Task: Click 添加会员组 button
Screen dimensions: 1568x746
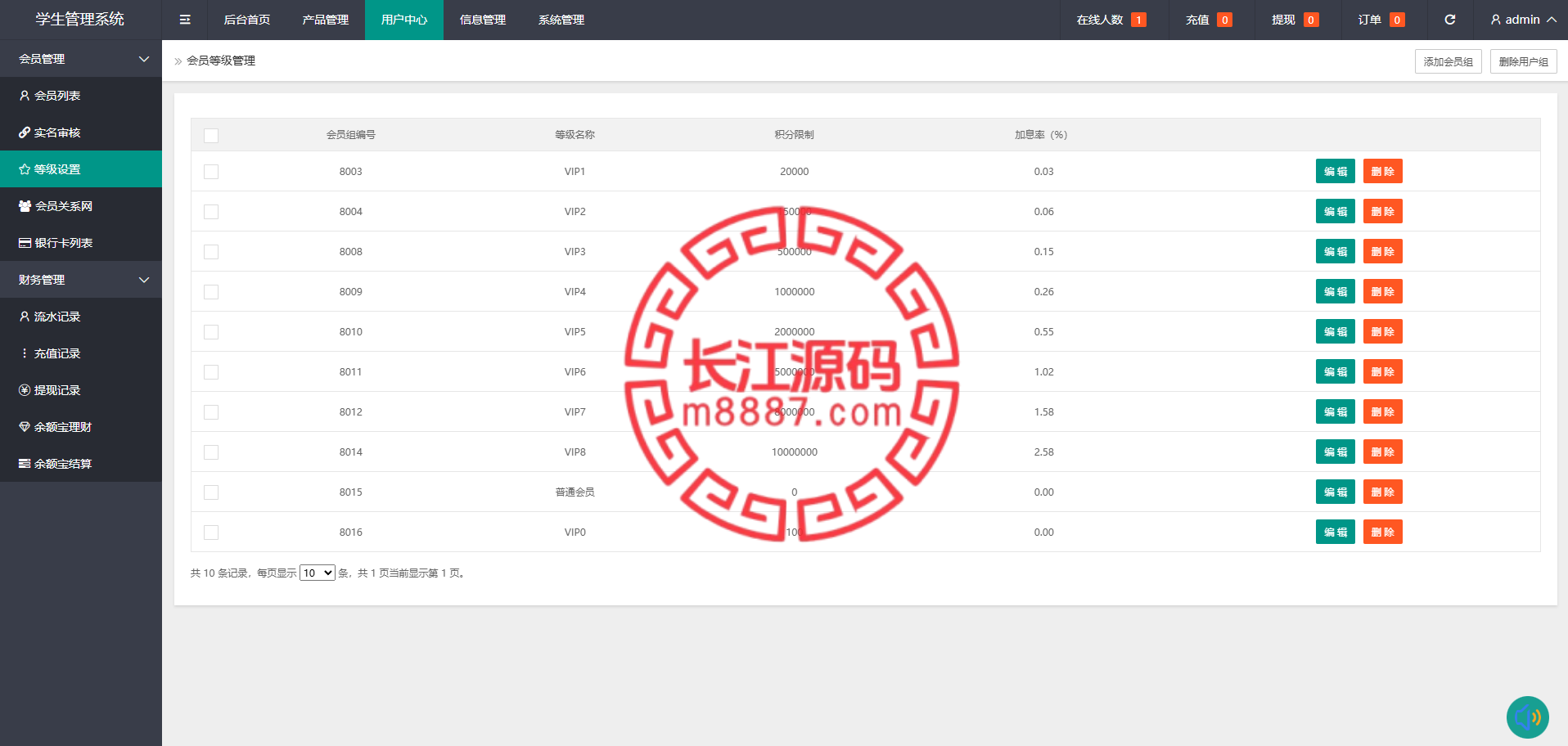Action: click(x=1449, y=61)
